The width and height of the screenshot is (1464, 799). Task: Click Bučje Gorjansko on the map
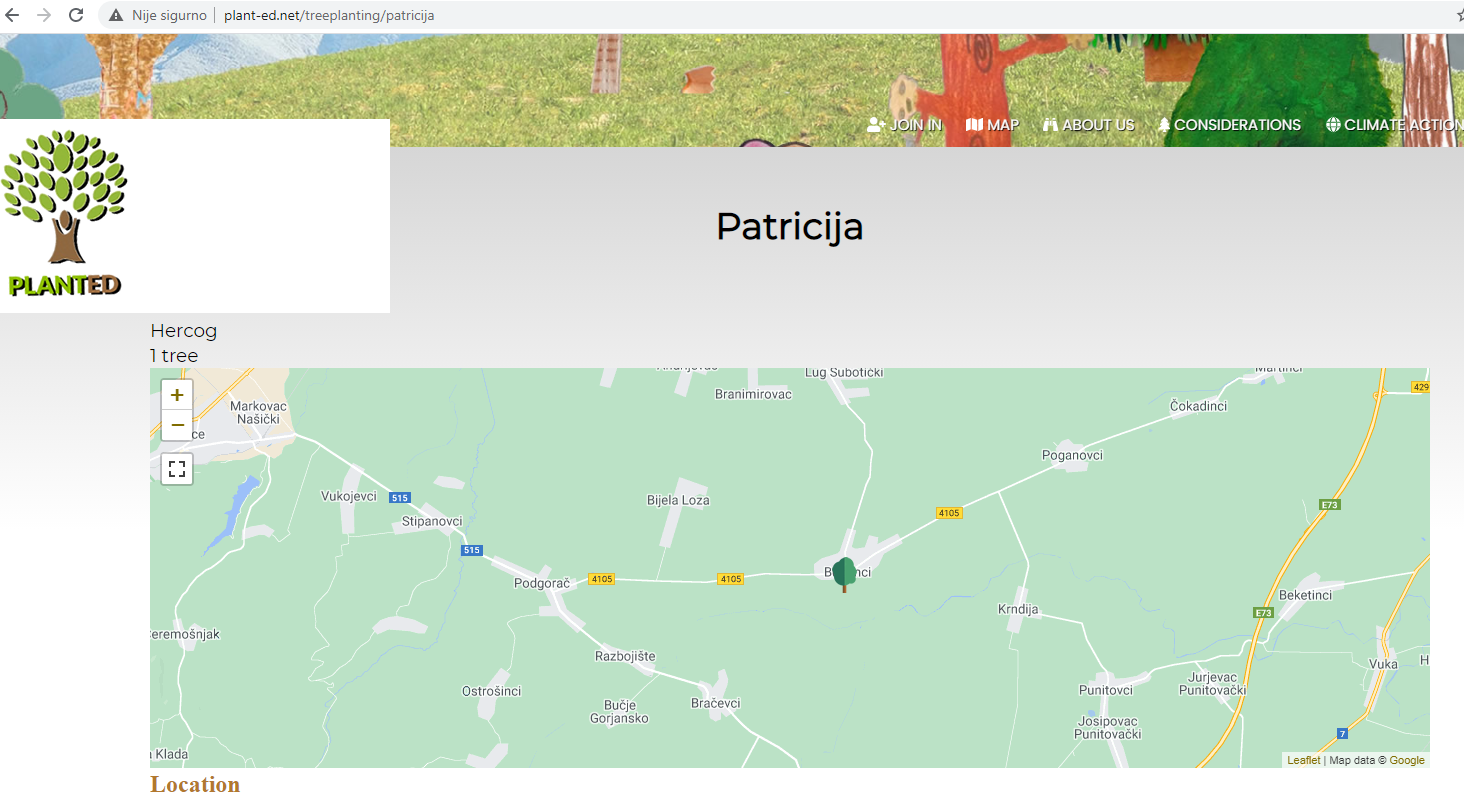tap(619, 712)
